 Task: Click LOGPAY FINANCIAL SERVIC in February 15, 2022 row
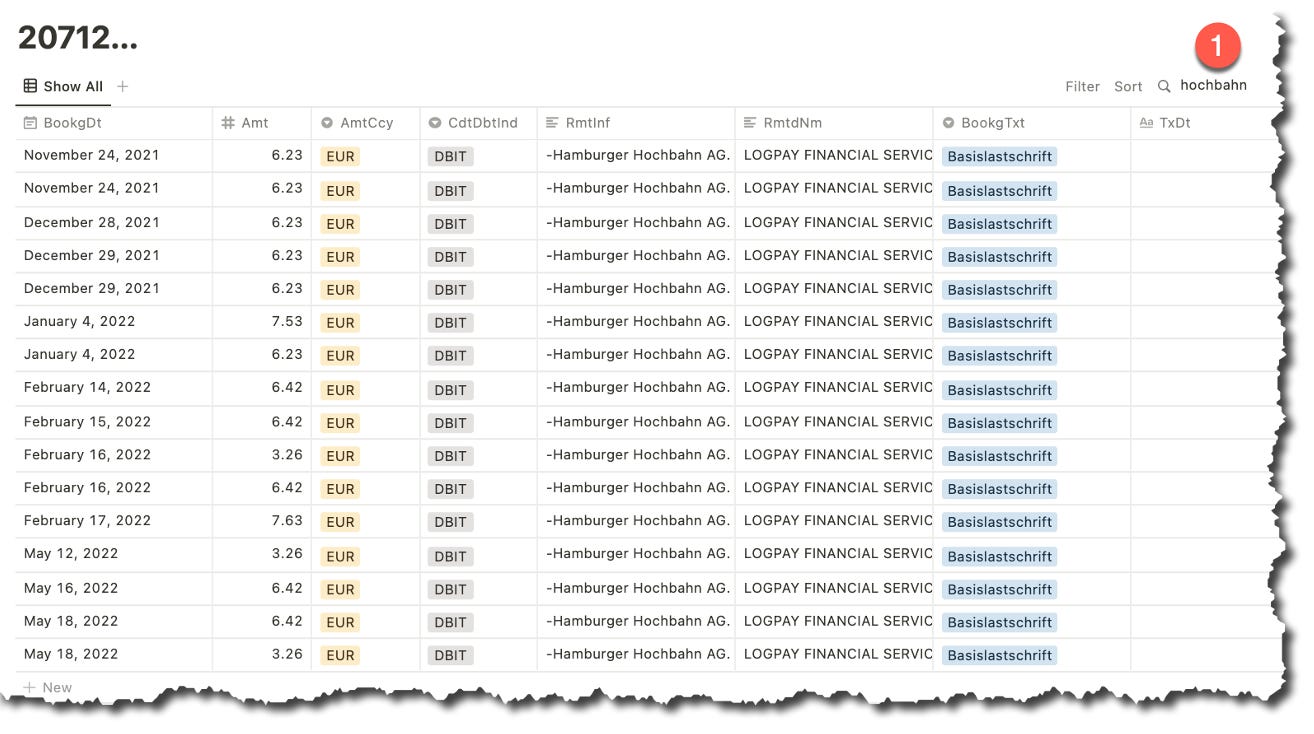[x=838, y=422]
